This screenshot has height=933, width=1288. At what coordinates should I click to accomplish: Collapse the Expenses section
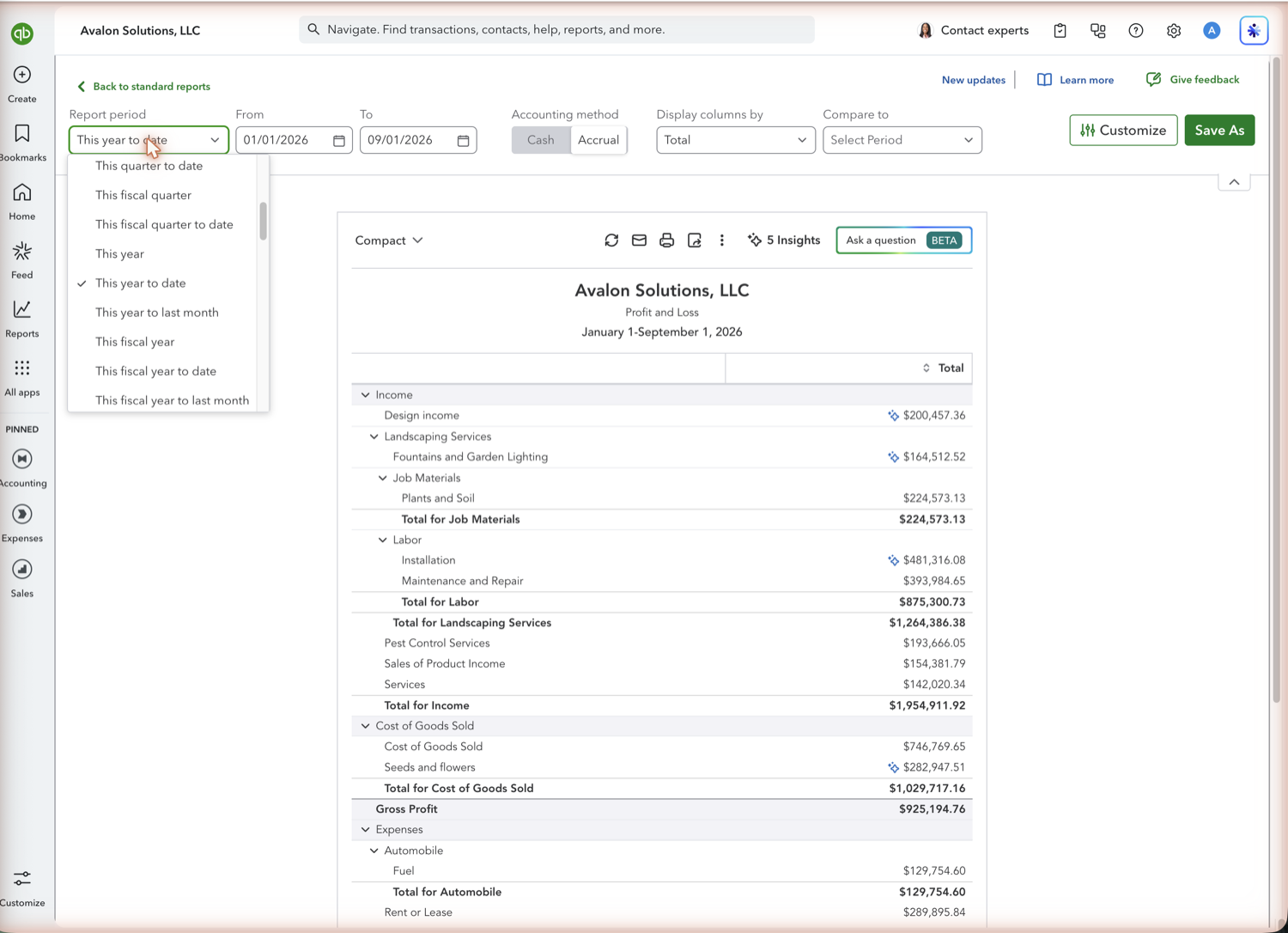pyautogui.click(x=366, y=830)
